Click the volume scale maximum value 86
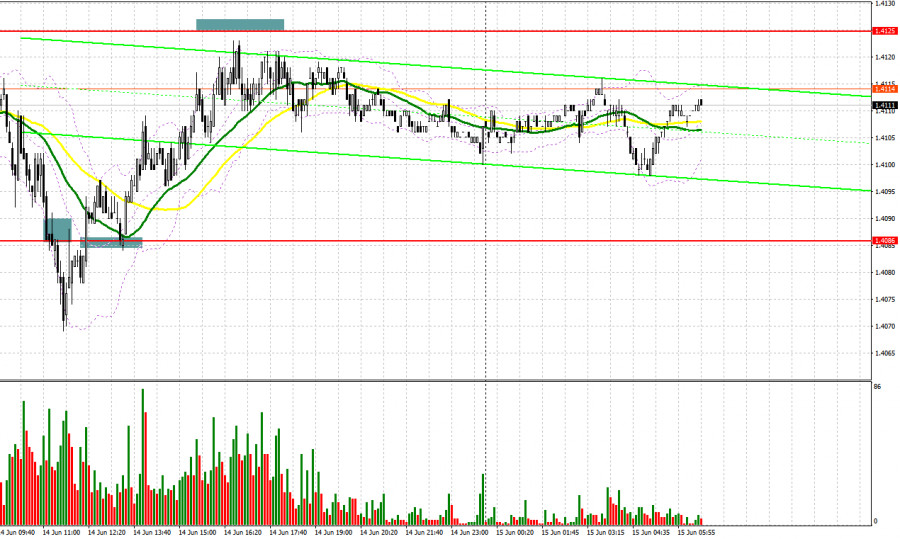 [877, 387]
